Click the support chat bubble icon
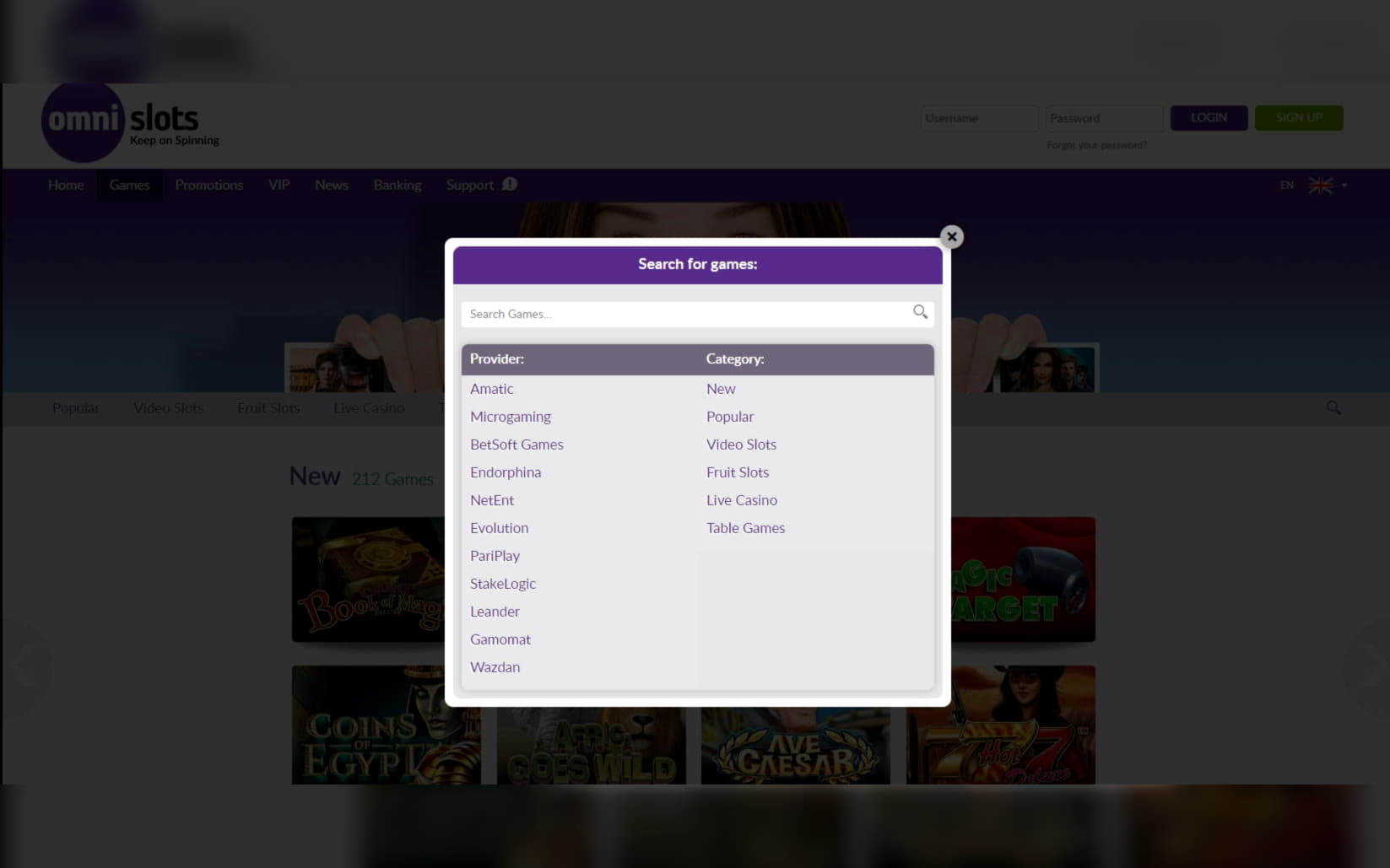 509,184
